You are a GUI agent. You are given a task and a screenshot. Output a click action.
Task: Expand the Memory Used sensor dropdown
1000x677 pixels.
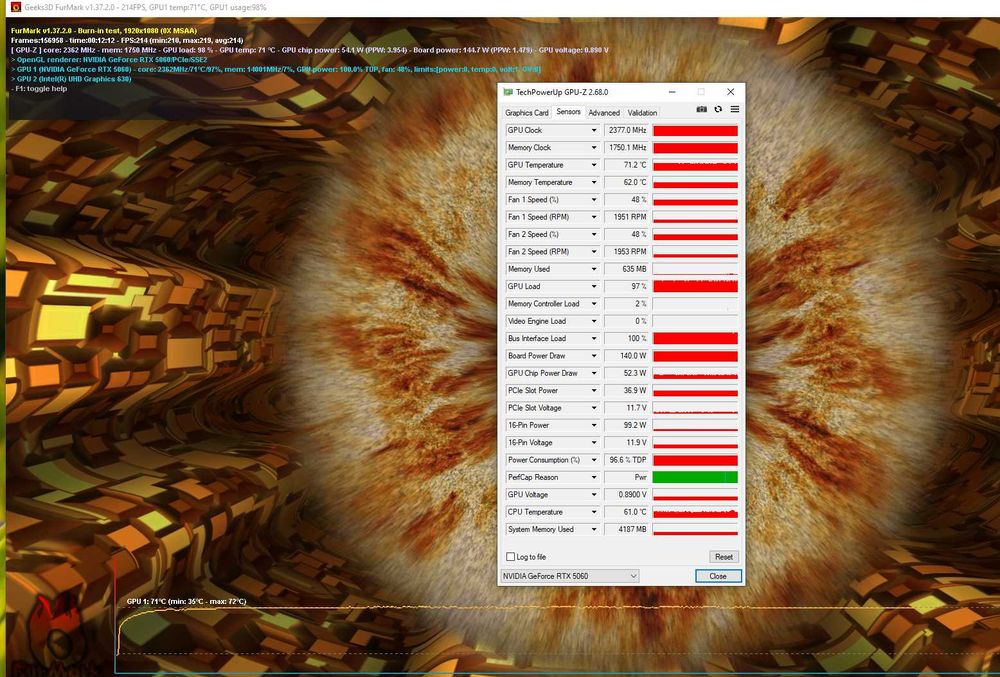point(594,269)
